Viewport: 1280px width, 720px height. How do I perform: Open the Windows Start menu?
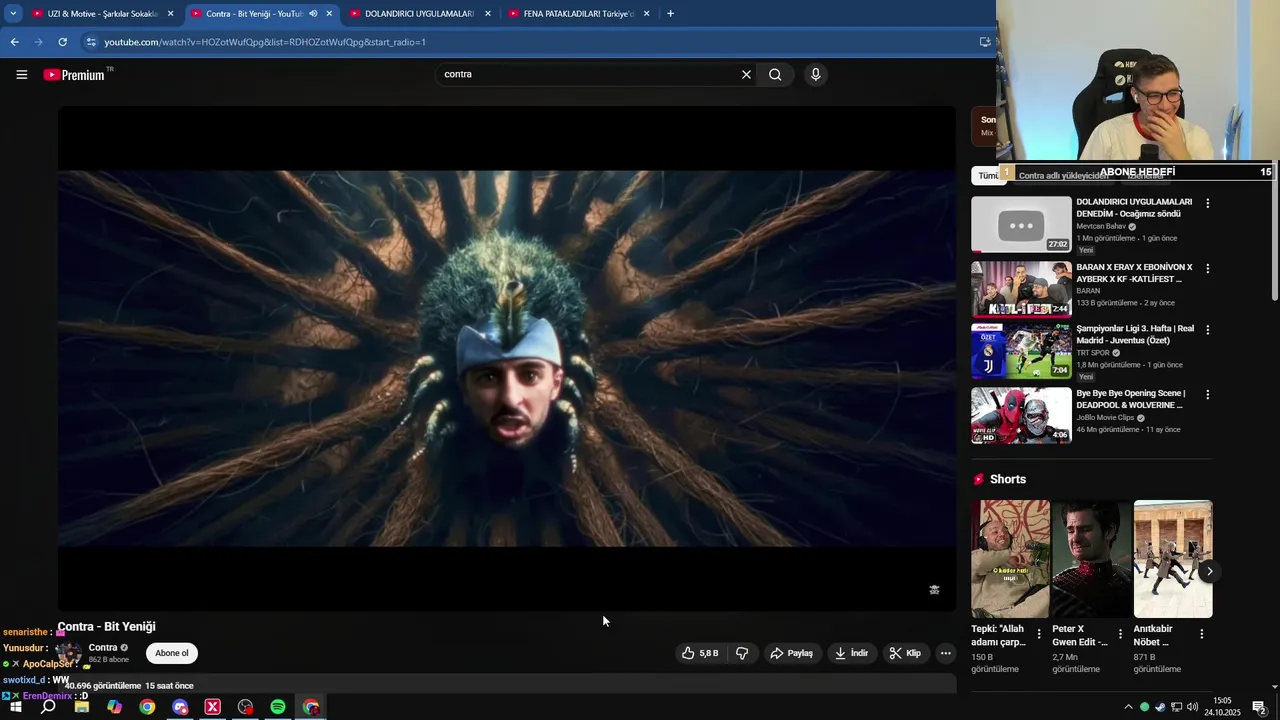15,707
